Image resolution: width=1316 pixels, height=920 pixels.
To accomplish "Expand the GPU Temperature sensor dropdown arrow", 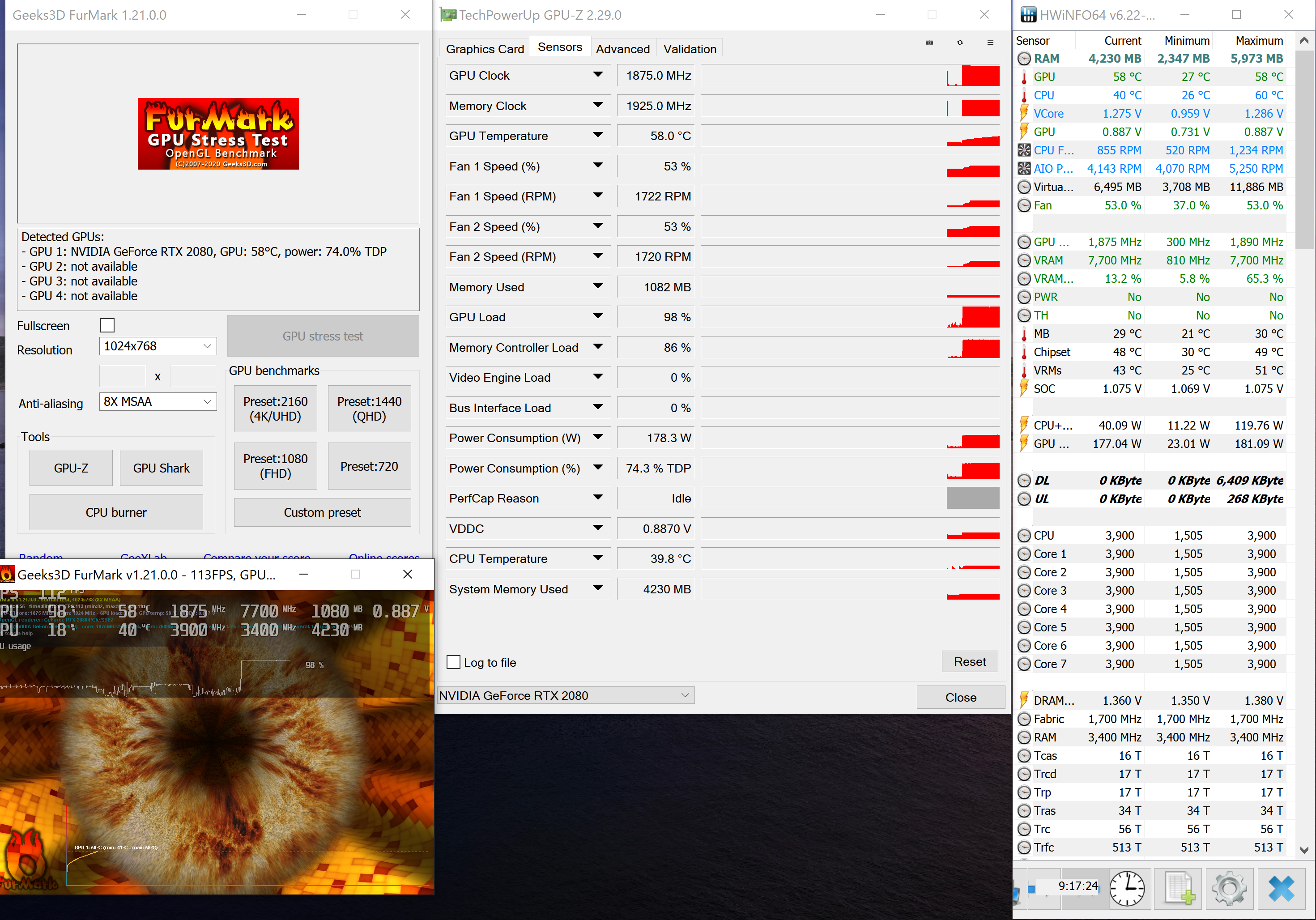I will point(597,135).
